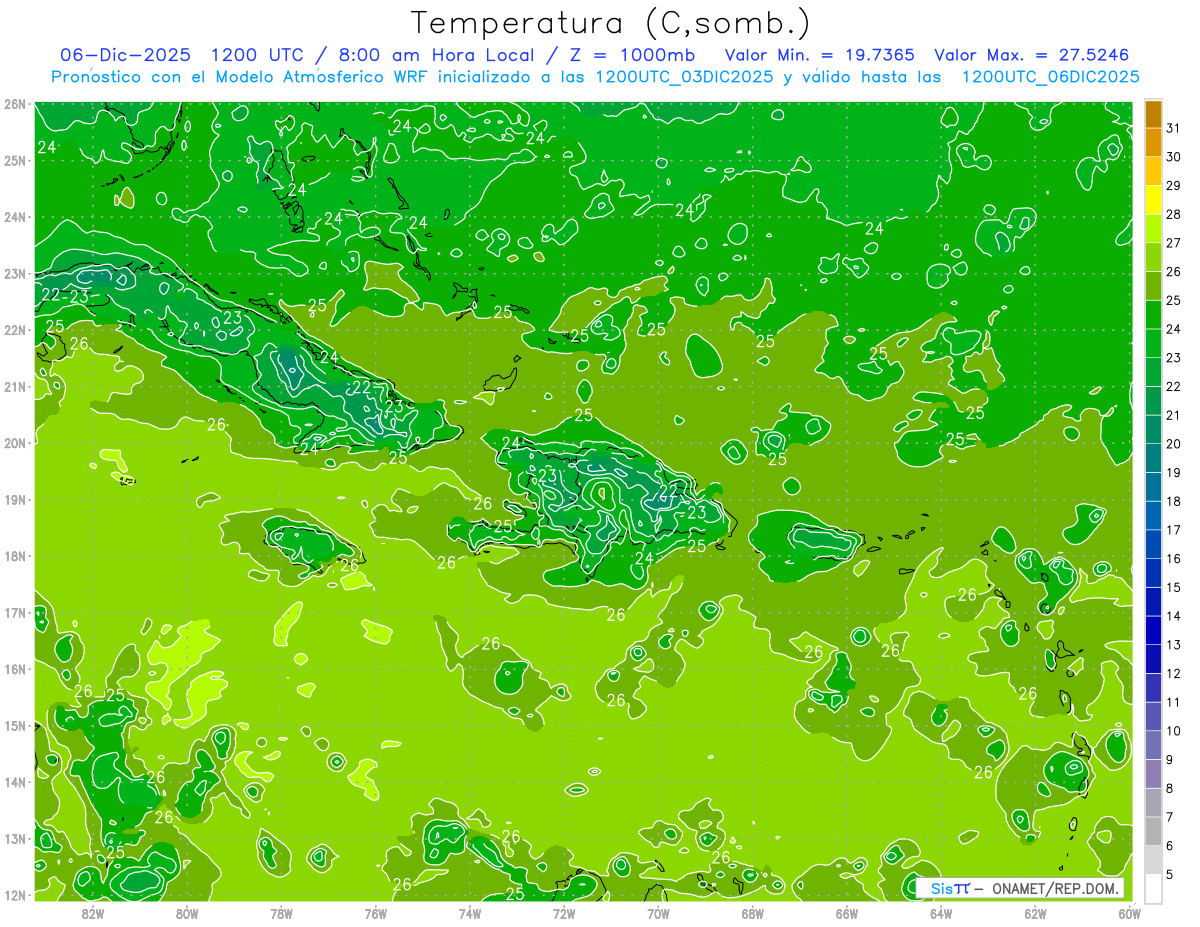Click the 22N latitude label
1200x927 pixels.
point(14,330)
